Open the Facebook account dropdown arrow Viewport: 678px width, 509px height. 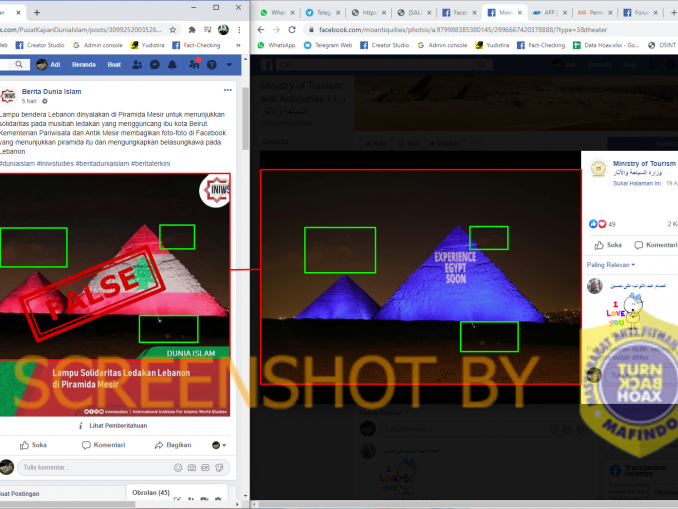point(229,64)
